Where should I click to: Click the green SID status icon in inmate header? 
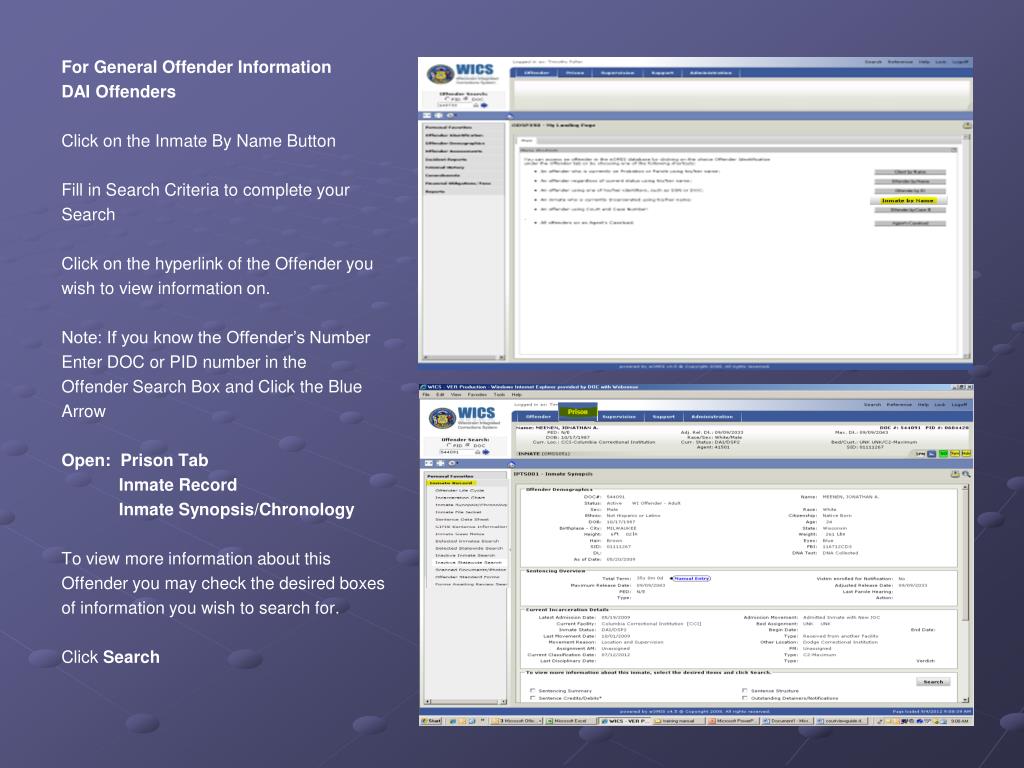pyautogui.click(x=943, y=453)
